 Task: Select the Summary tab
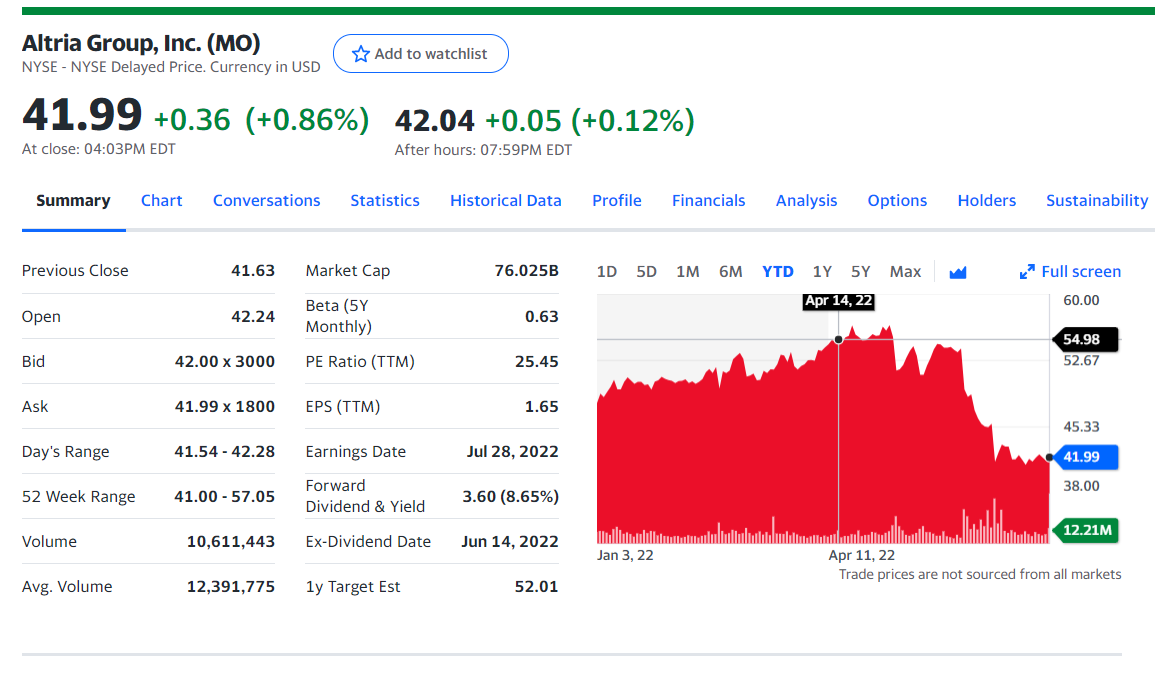[x=73, y=200]
